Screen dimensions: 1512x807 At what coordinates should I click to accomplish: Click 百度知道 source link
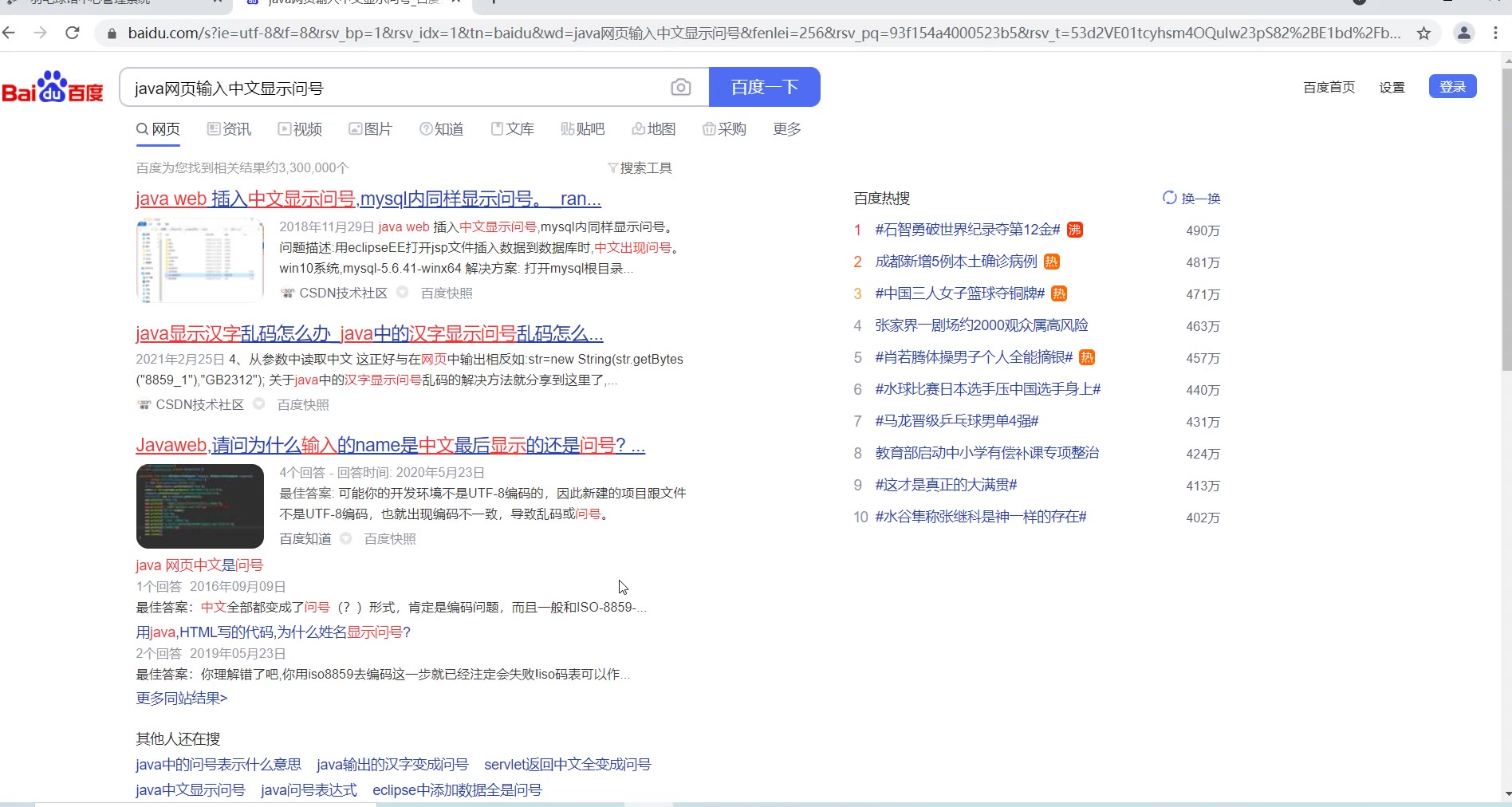[x=305, y=539]
